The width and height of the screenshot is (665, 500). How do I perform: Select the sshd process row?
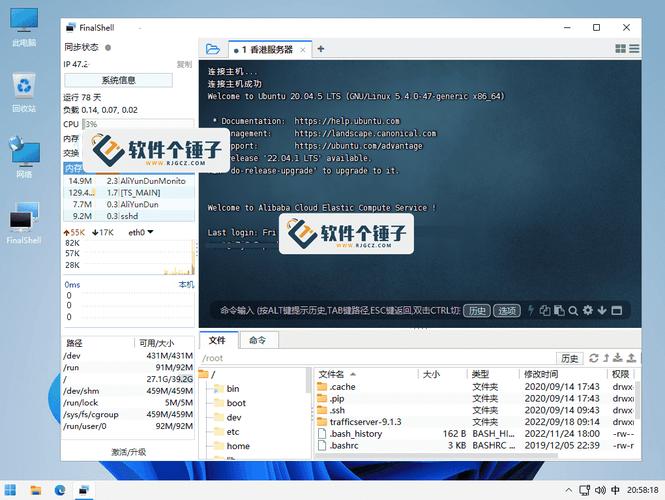pos(129,216)
